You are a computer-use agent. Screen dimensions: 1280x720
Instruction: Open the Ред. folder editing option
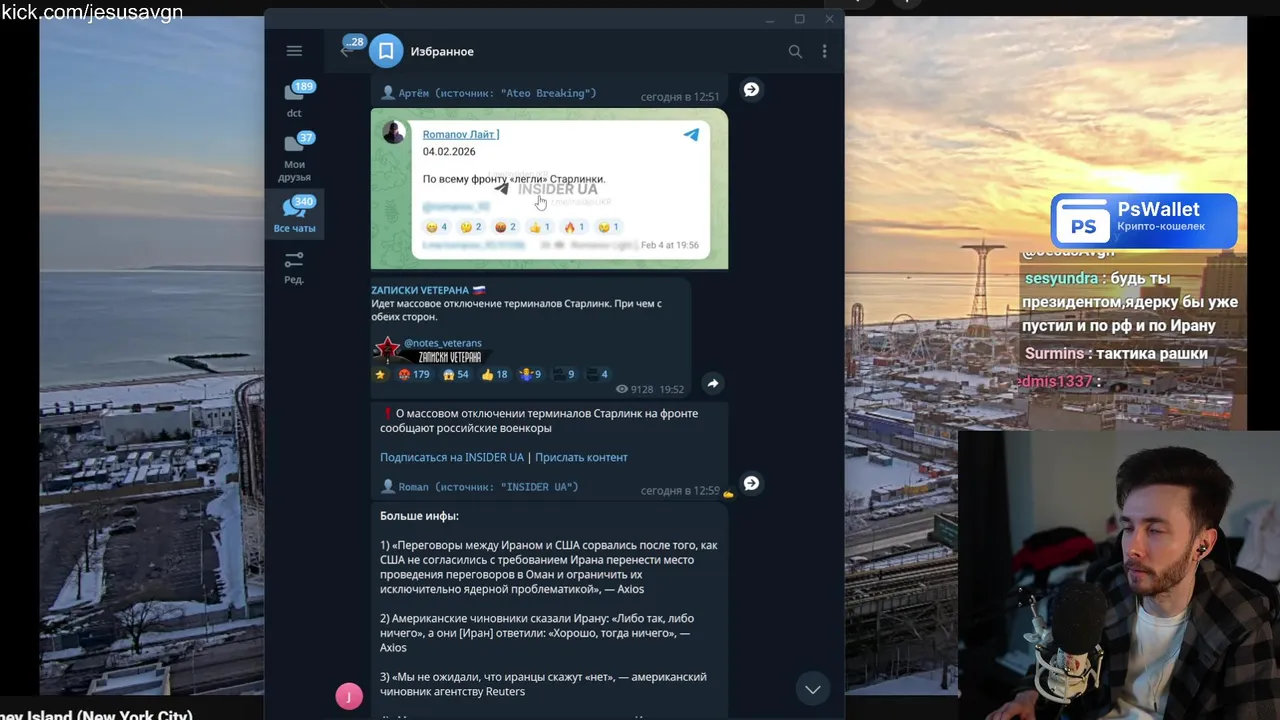pyautogui.click(x=294, y=266)
